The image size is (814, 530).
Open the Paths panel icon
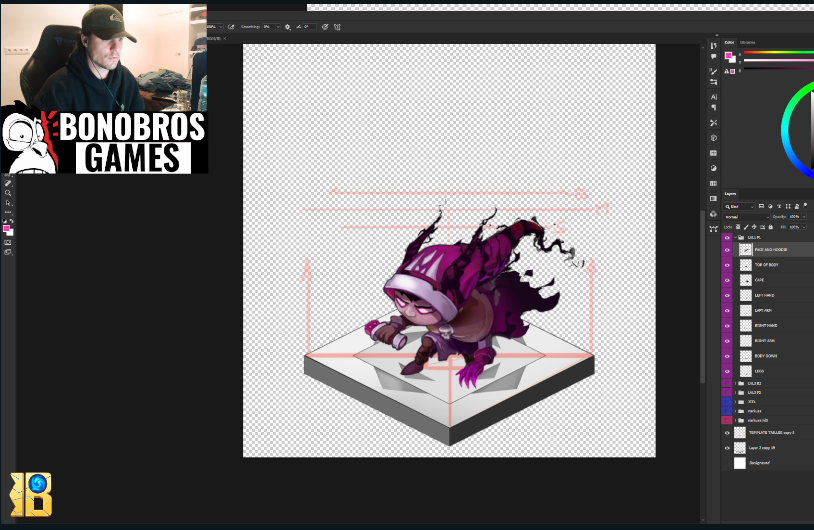713,228
